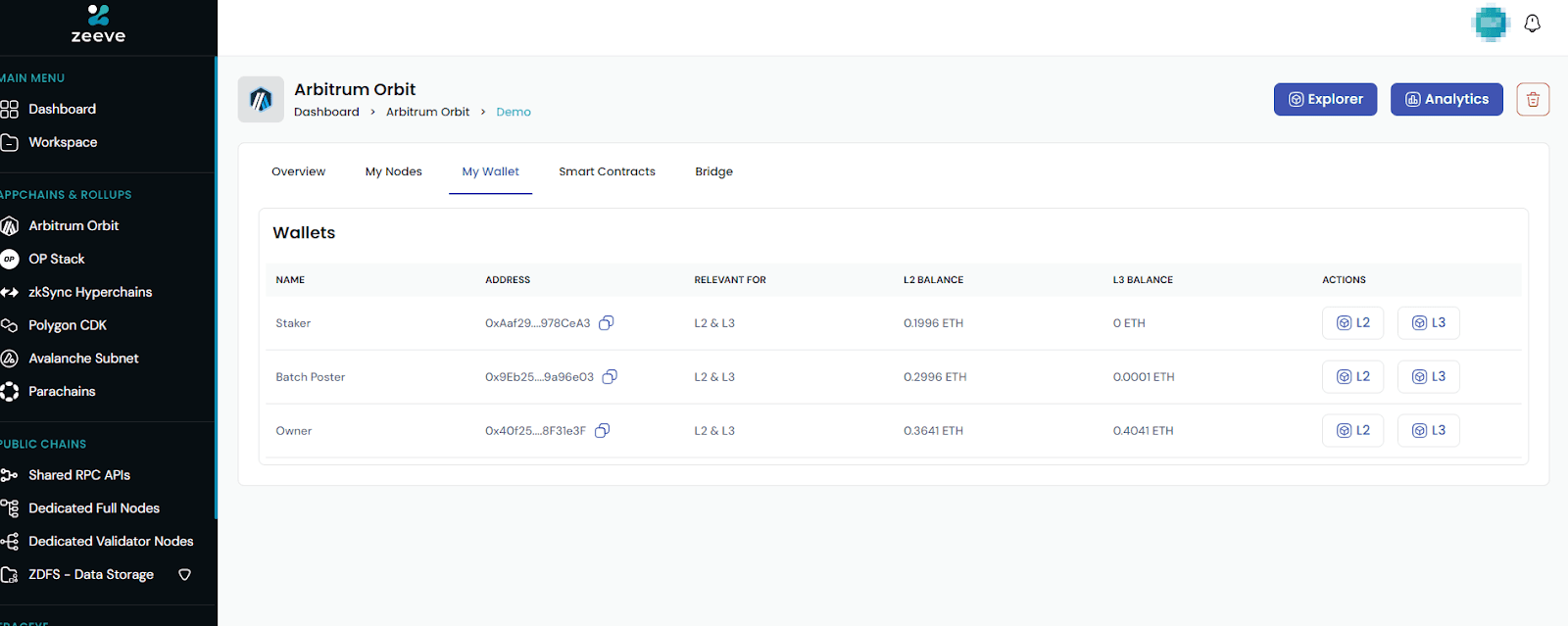Open Dedicated Full Nodes in sidebar

pyautogui.click(x=94, y=508)
